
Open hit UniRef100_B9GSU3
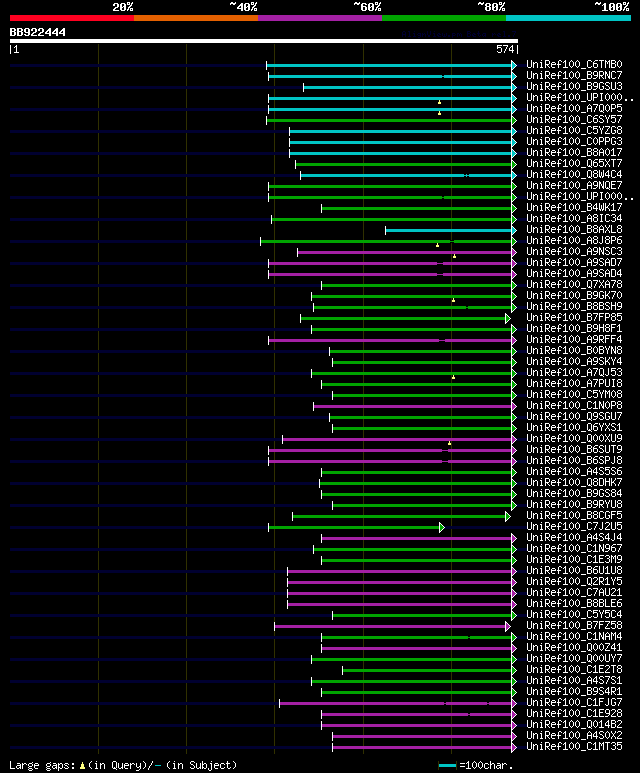[x=574, y=86]
